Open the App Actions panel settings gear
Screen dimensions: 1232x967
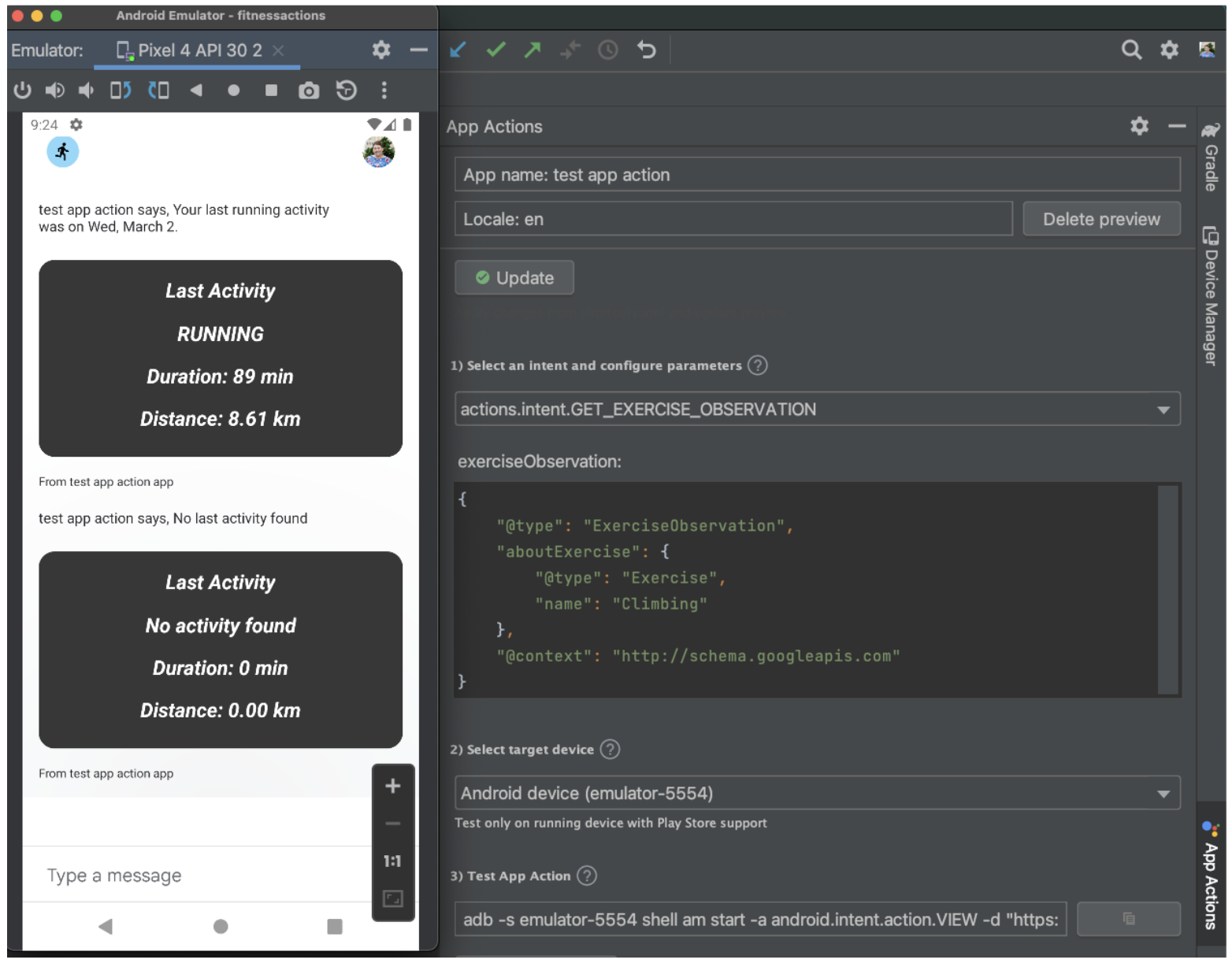1139,126
